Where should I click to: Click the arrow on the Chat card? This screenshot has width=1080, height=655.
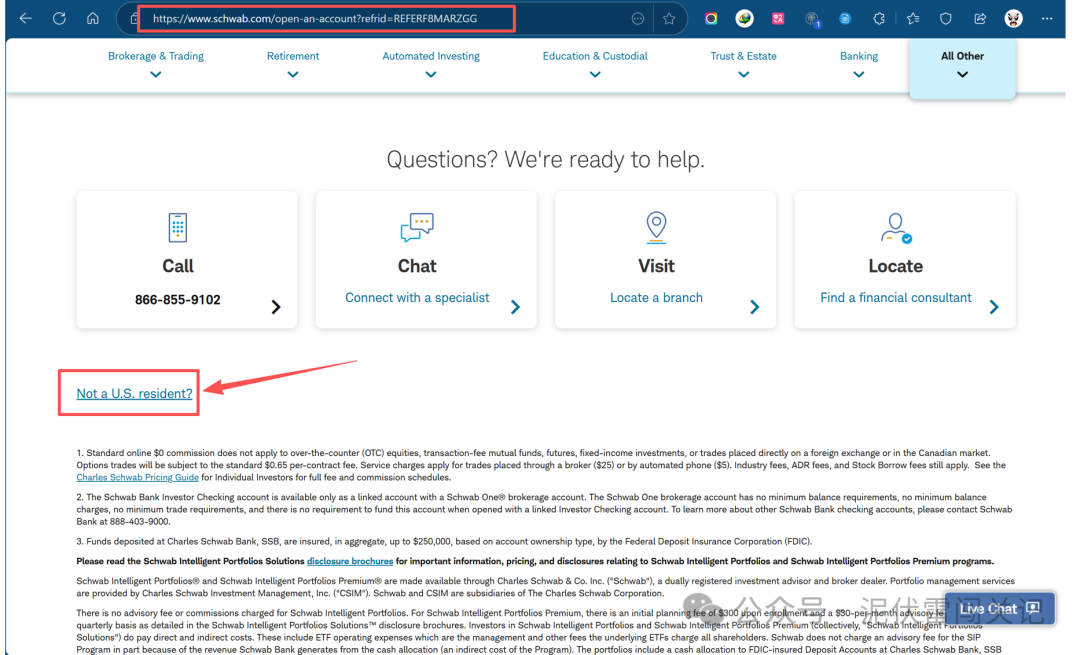click(515, 307)
